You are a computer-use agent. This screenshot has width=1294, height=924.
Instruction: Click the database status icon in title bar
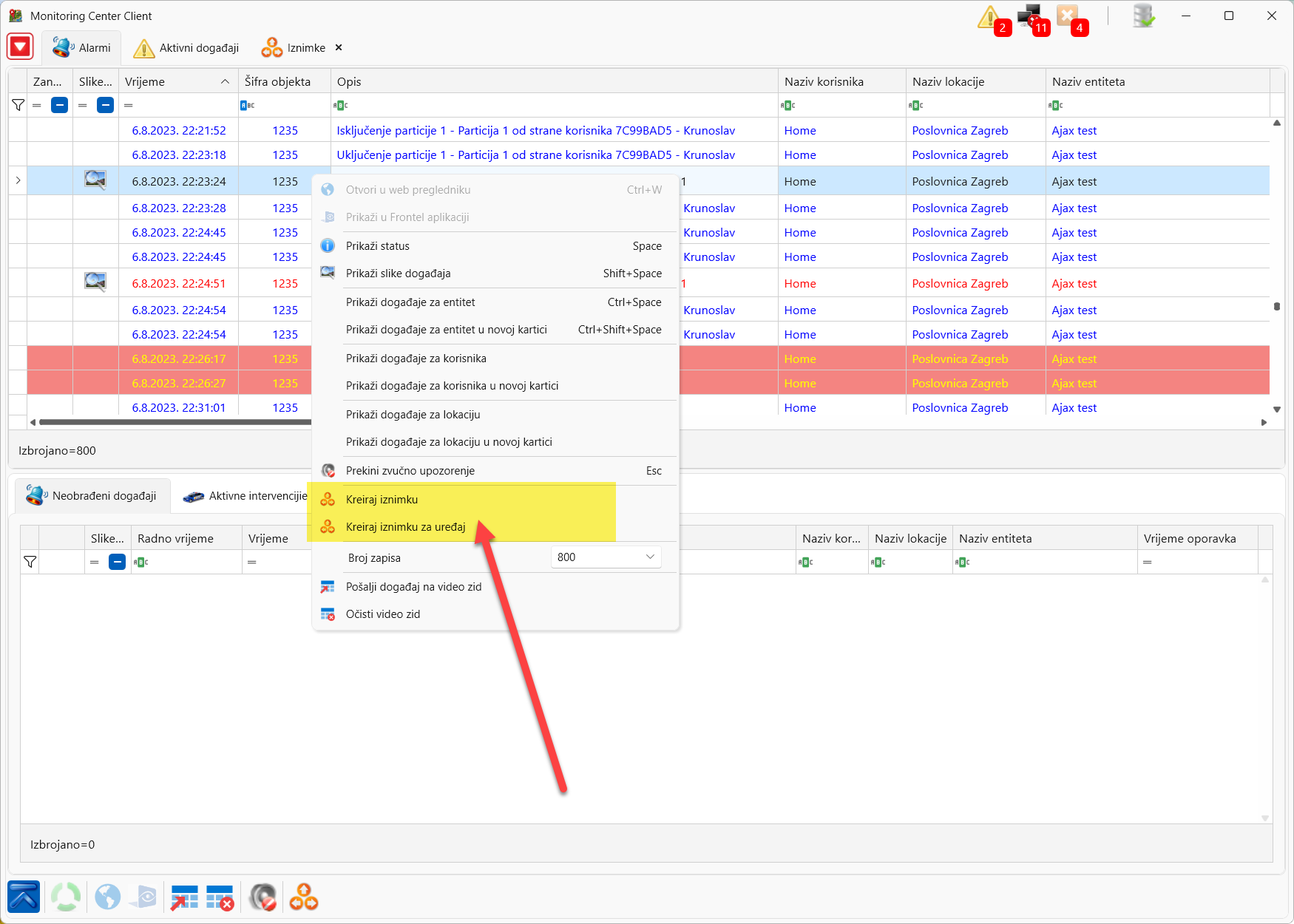point(1143,16)
